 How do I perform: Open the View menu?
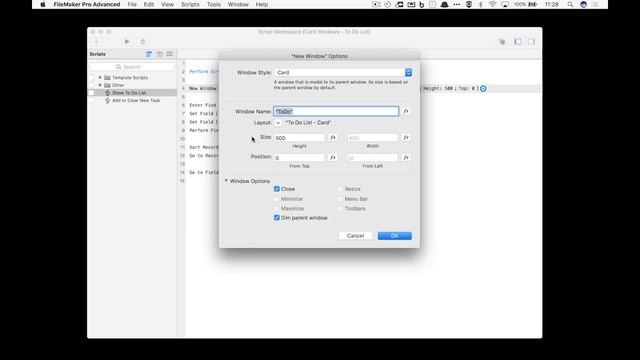click(x=167, y=4)
